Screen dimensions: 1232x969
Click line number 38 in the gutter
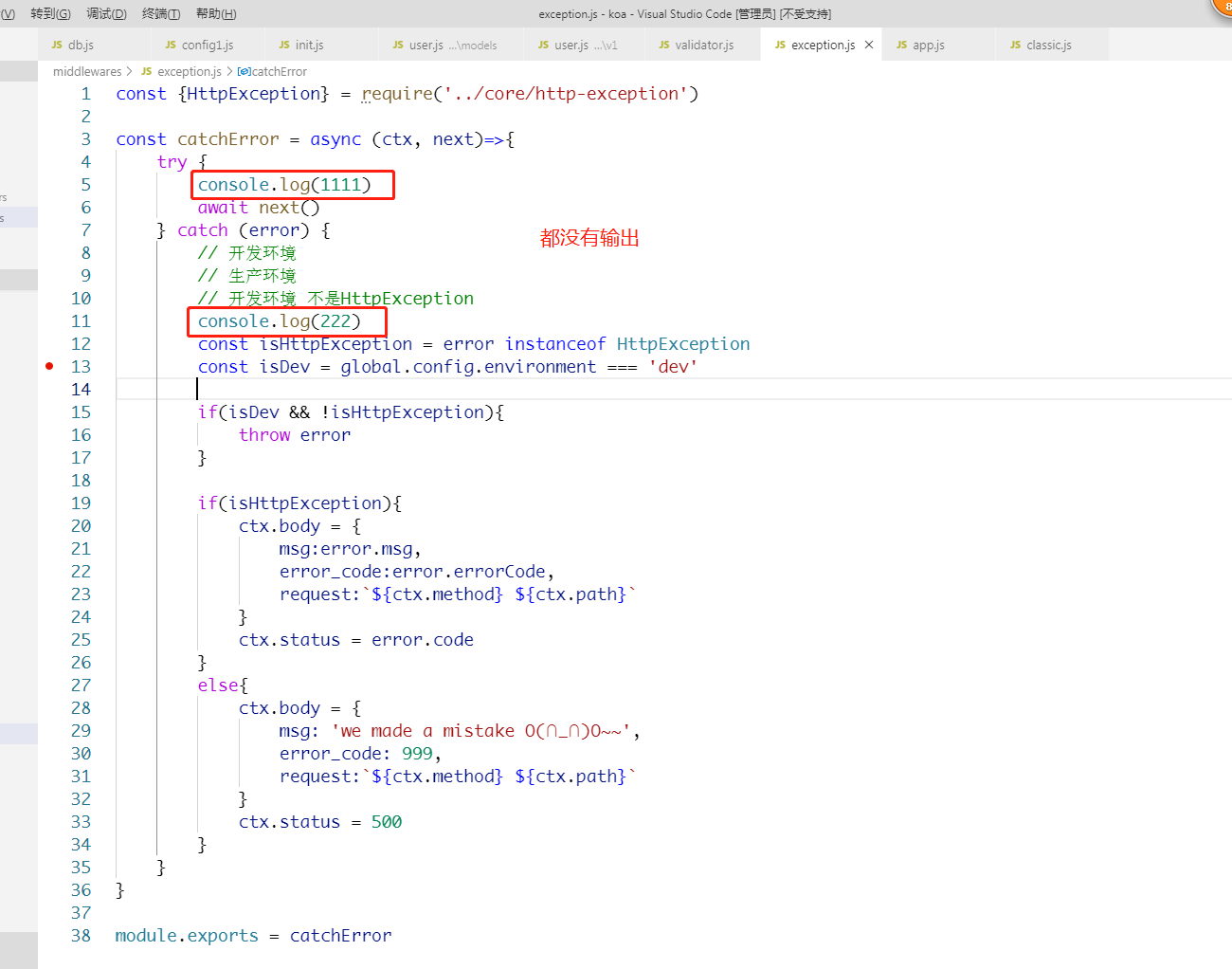(82, 936)
